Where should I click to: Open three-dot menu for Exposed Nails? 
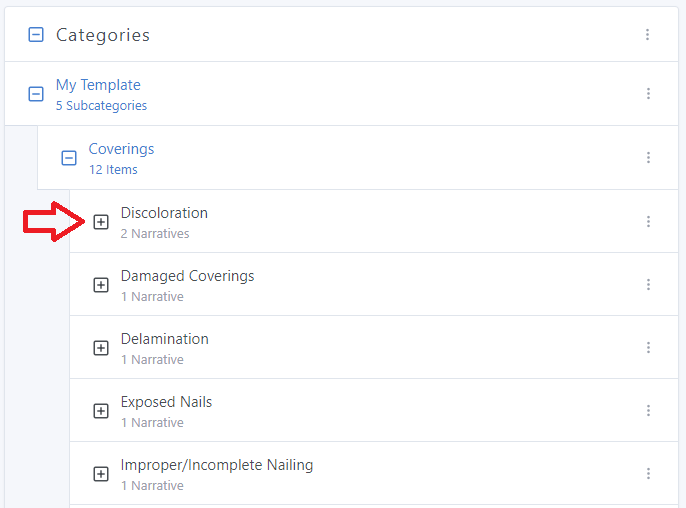(648, 411)
